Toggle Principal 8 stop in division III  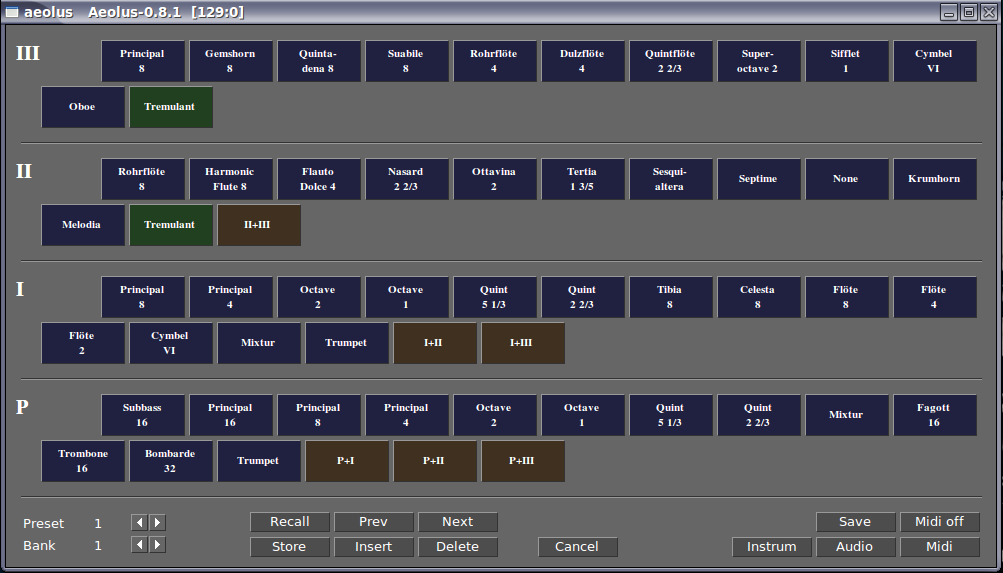tap(143, 61)
